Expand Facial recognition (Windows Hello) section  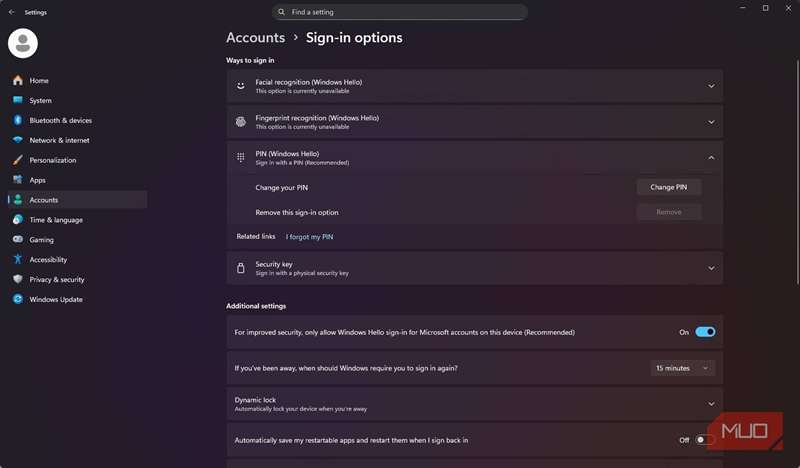tap(711, 86)
